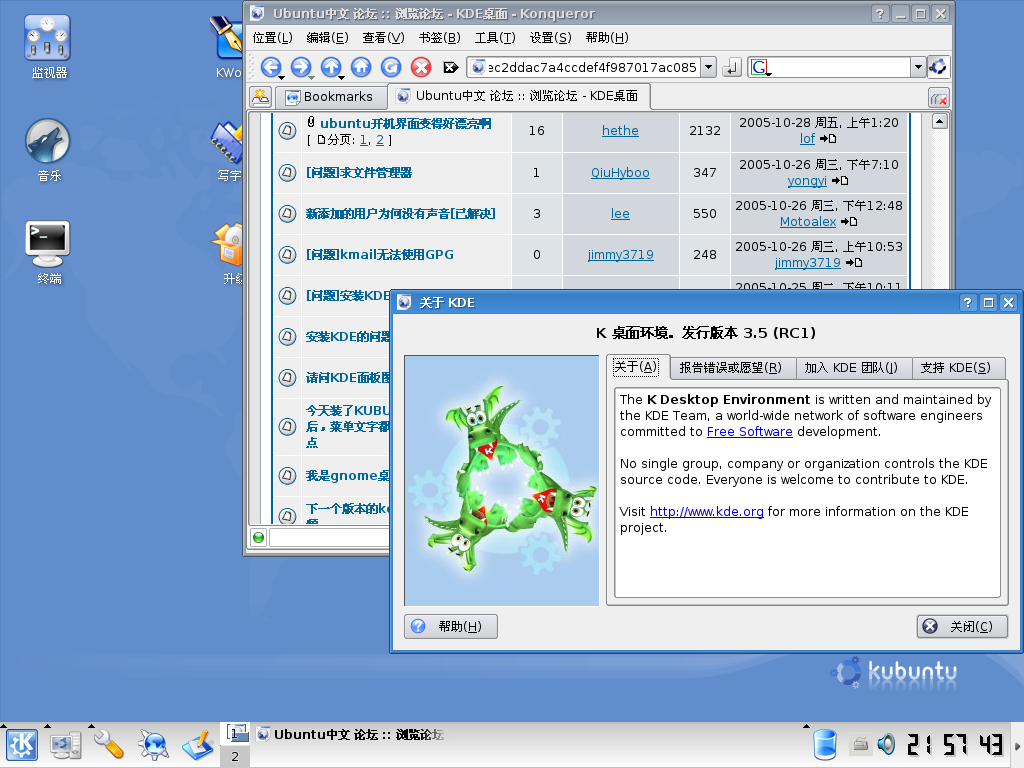Open the 音乐 desktop icon
The image size is (1024, 768).
tap(48, 150)
